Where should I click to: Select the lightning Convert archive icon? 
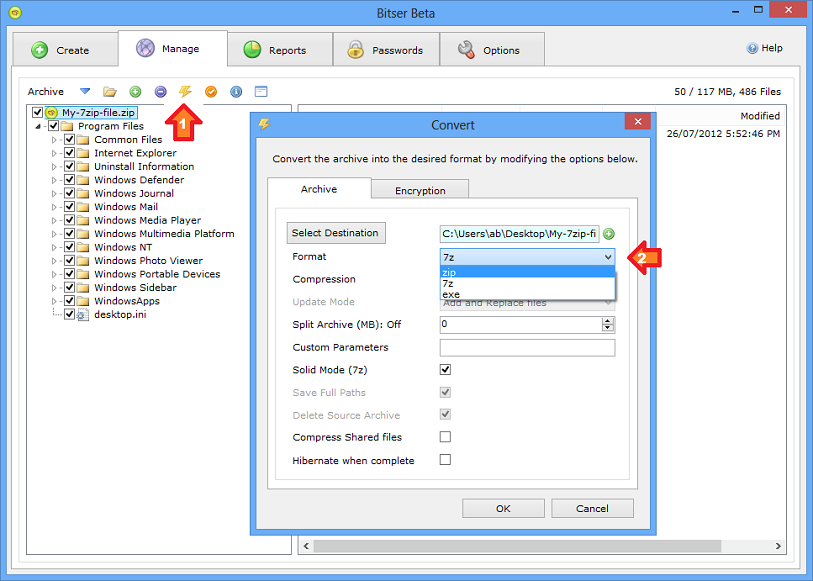185,91
